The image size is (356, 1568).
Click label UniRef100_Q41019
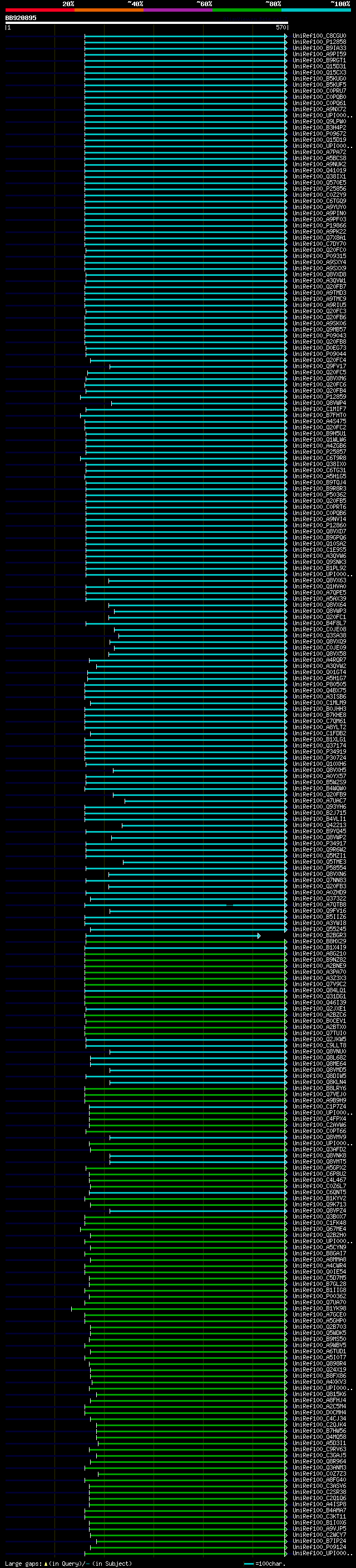pyautogui.click(x=319, y=170)
